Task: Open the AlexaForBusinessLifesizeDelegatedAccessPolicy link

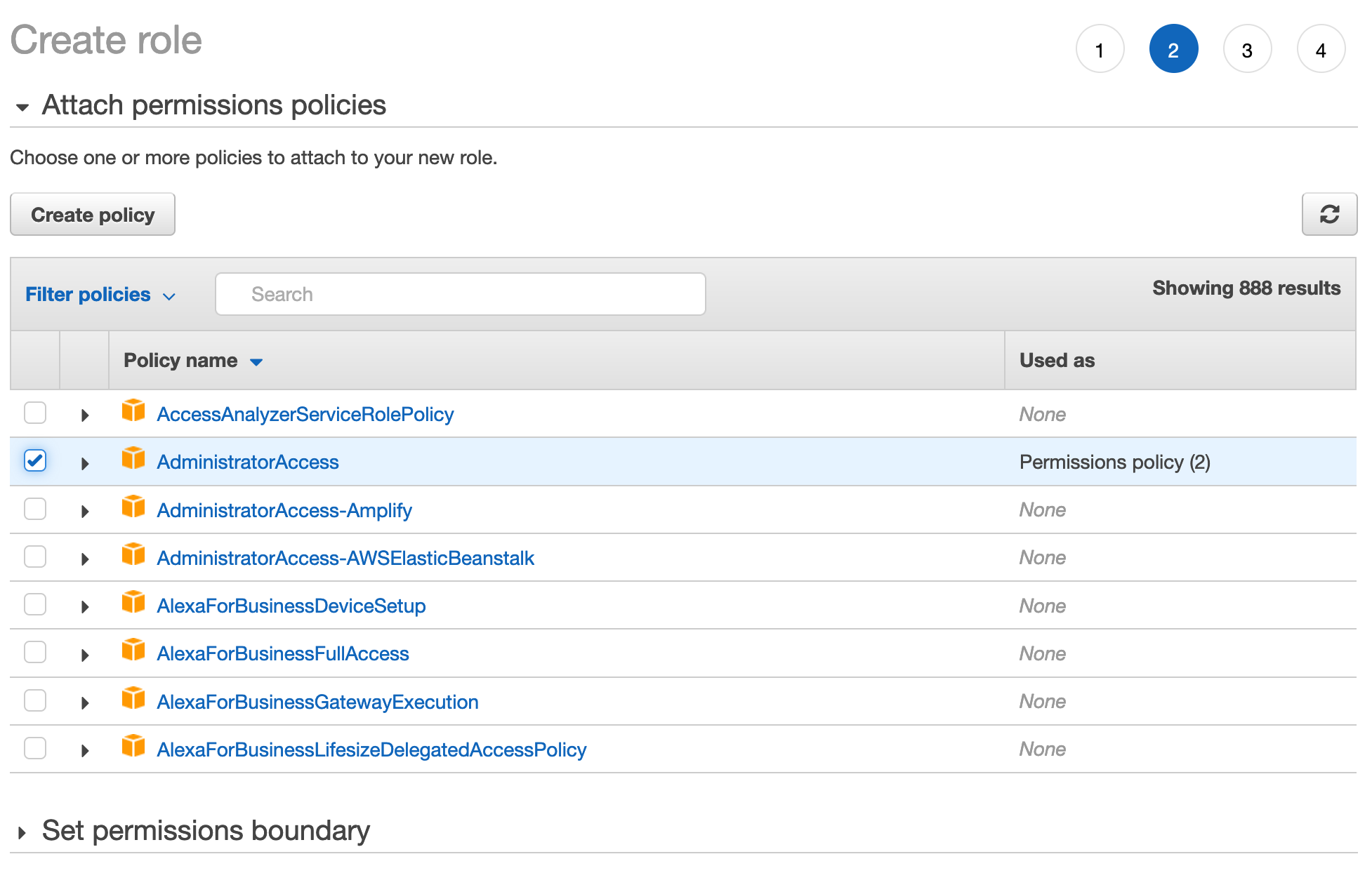Action: click(371, 749)
